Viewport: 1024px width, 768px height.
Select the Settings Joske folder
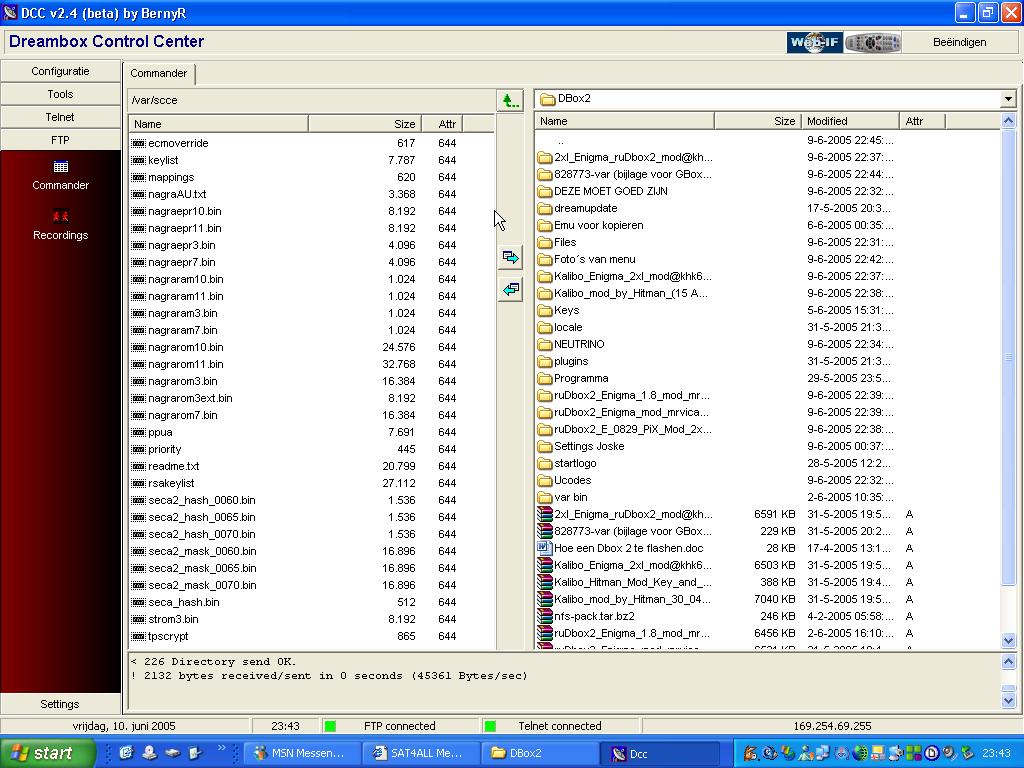[768, 446]
